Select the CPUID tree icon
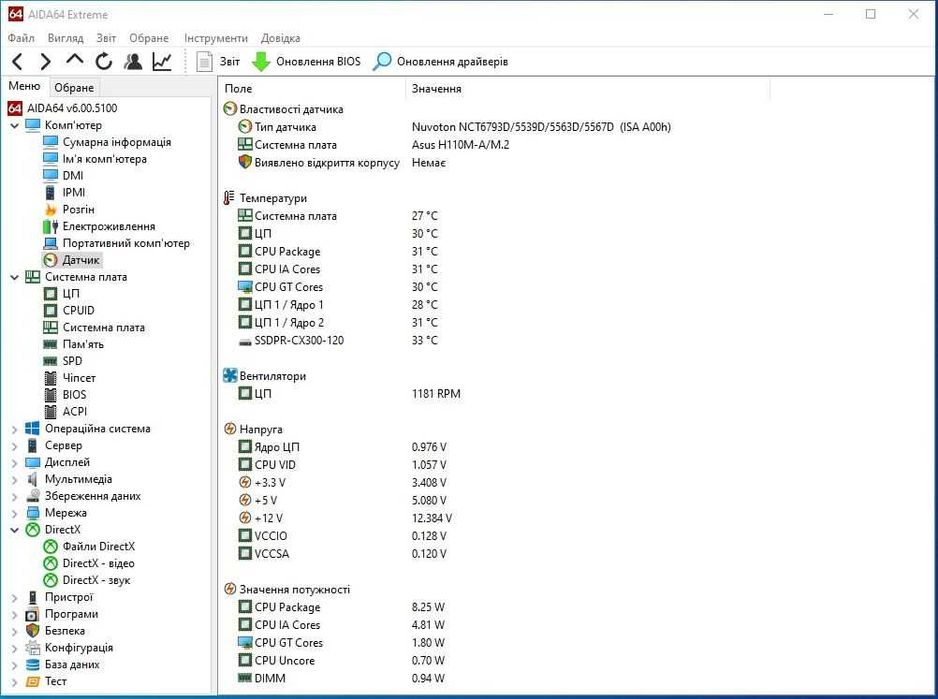Image resolution: width=938 pixels, height=699 pixels. pos(51,311)
